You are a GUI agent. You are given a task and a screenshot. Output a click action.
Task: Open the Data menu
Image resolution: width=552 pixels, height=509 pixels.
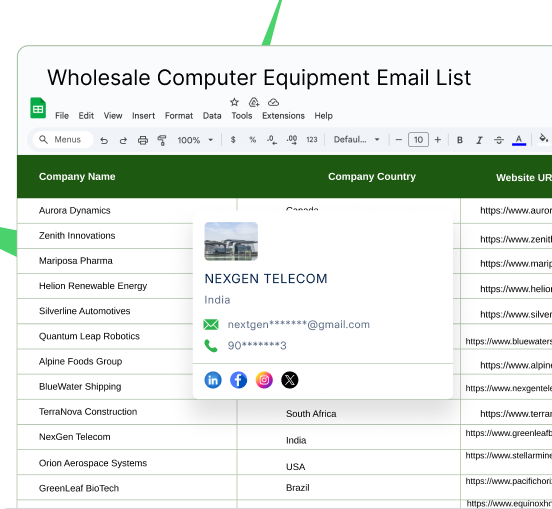pos(212,116)
